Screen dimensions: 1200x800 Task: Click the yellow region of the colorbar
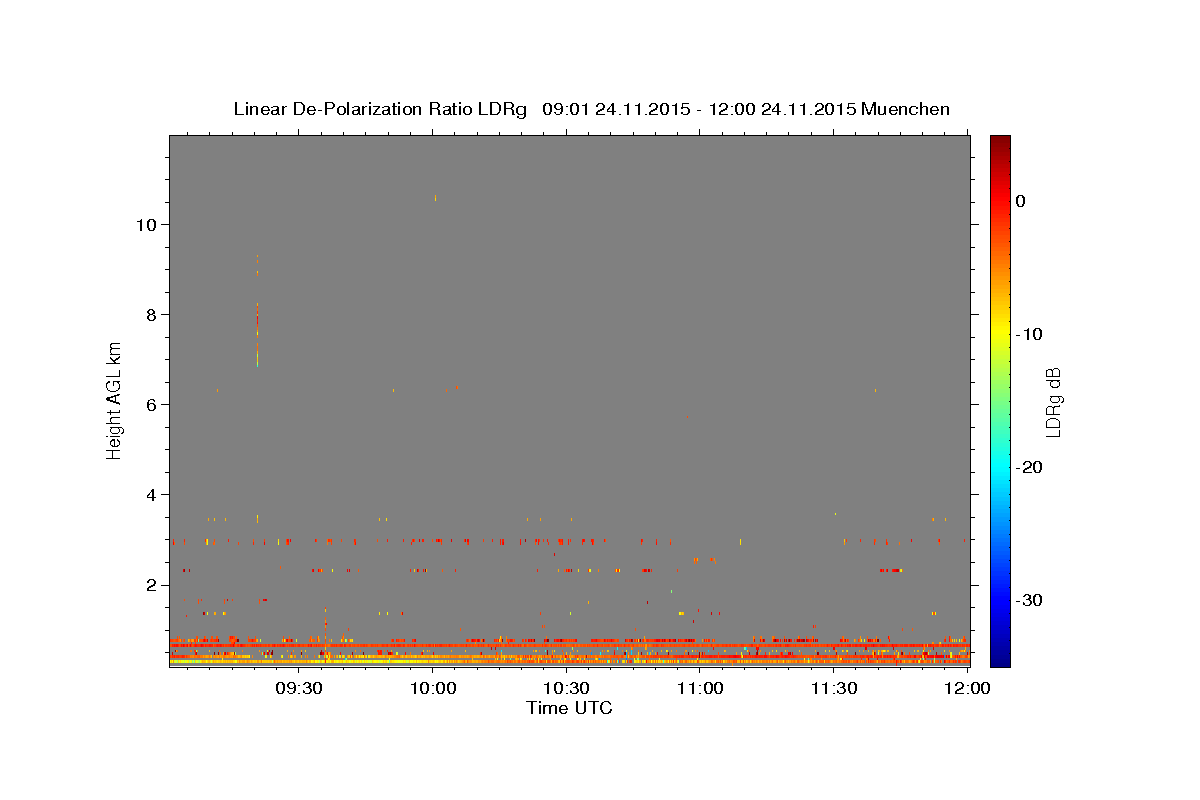coord(1000,332)
